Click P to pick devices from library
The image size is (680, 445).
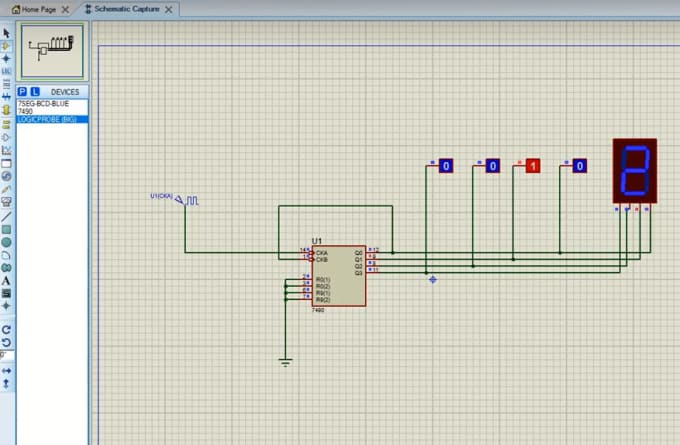pyautogui.click(x=22, y=92)
